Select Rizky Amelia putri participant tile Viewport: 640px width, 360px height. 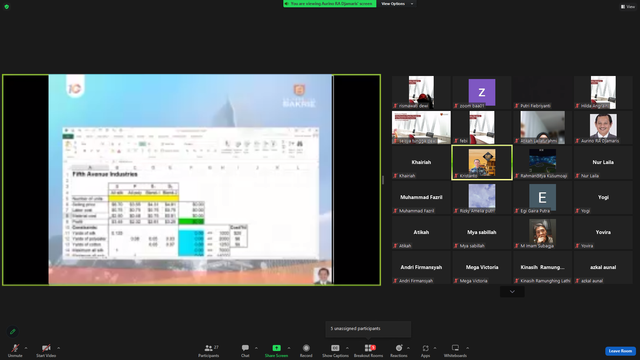pyautogui.click(x=482, y=198)
